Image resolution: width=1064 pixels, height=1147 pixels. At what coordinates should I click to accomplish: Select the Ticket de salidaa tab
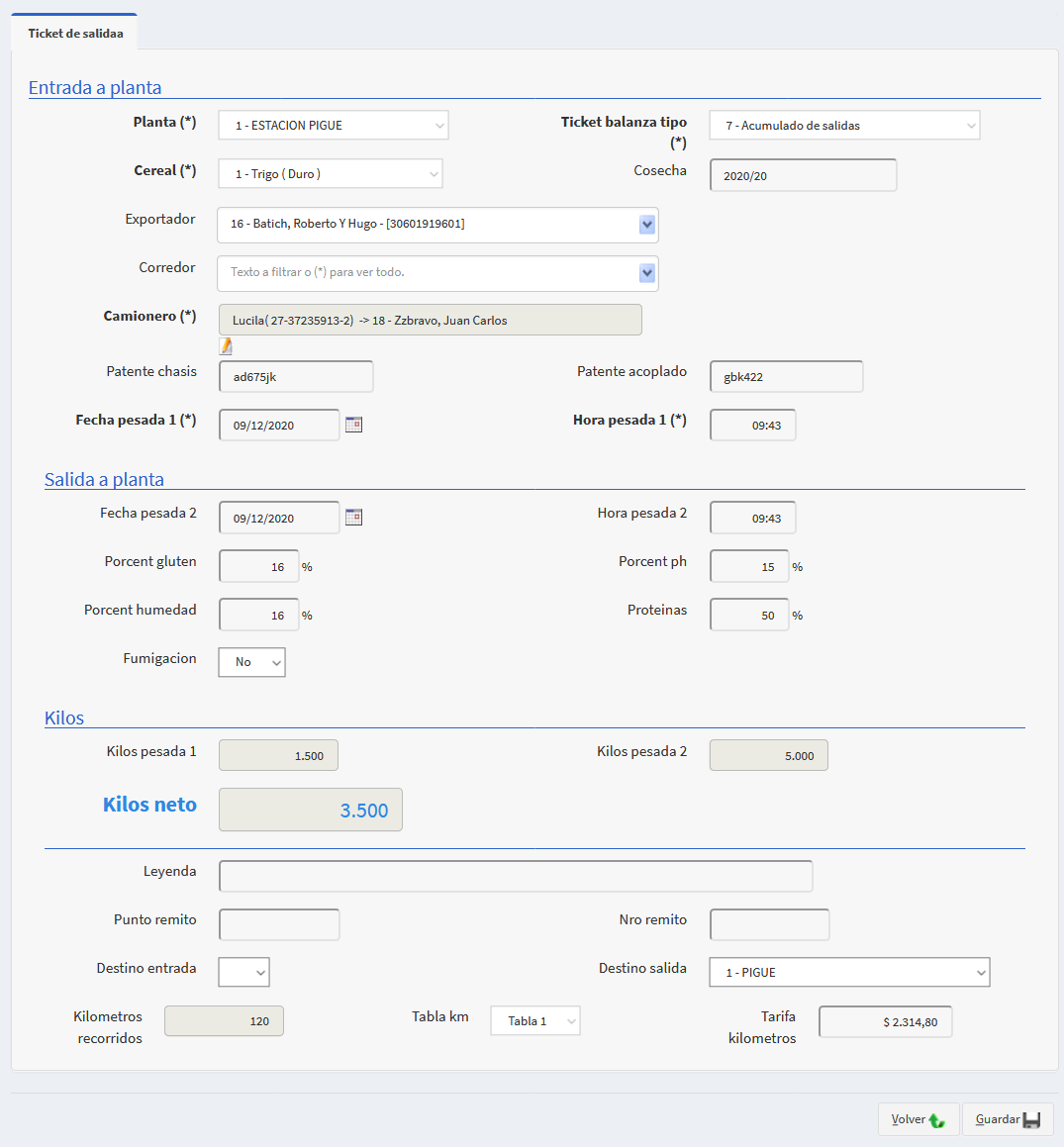click(75, 34)
